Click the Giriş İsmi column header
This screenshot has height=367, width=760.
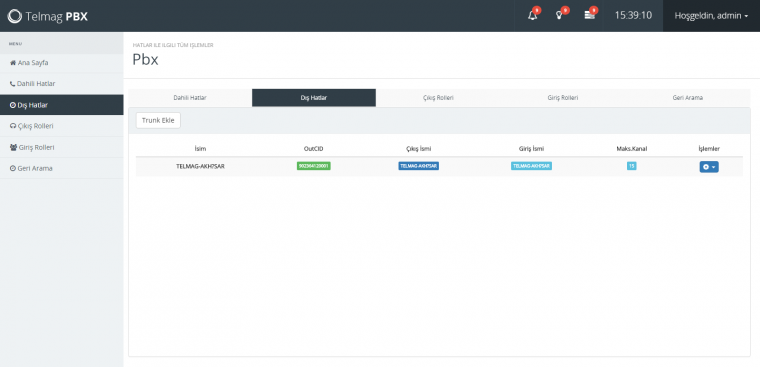tap(531, 149)
